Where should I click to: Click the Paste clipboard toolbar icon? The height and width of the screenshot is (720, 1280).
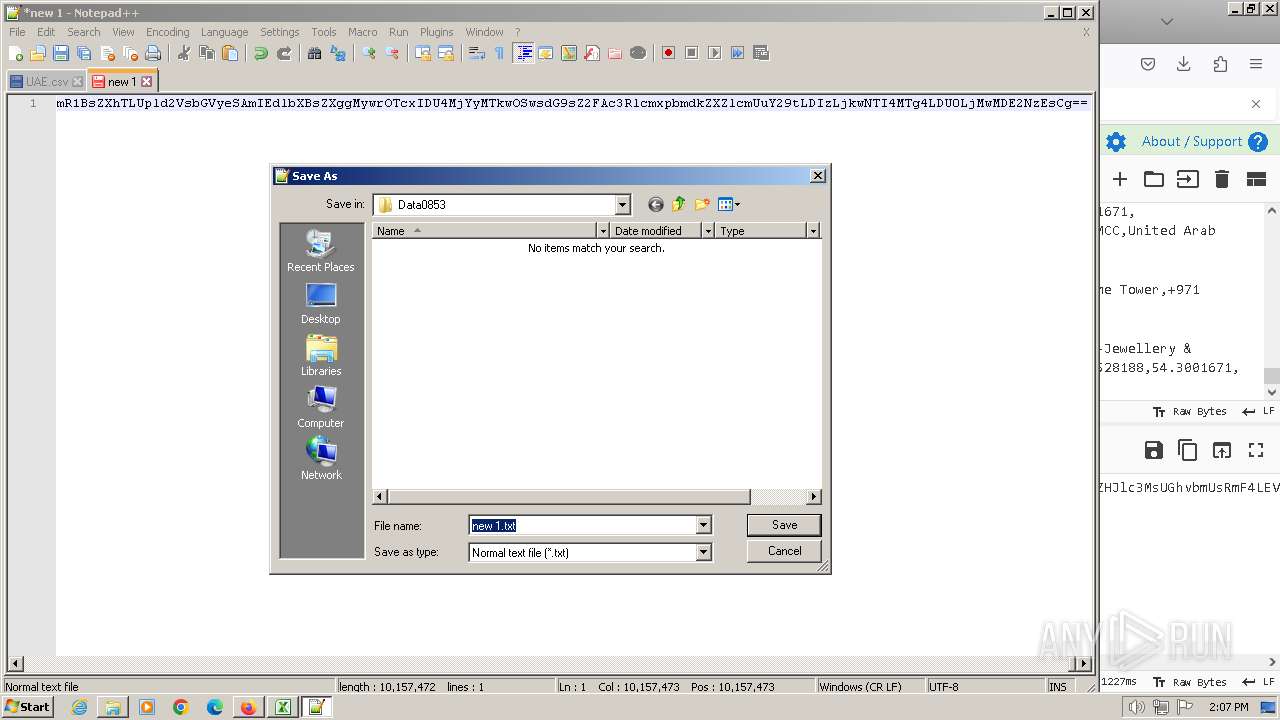click(x=230, y=53)
